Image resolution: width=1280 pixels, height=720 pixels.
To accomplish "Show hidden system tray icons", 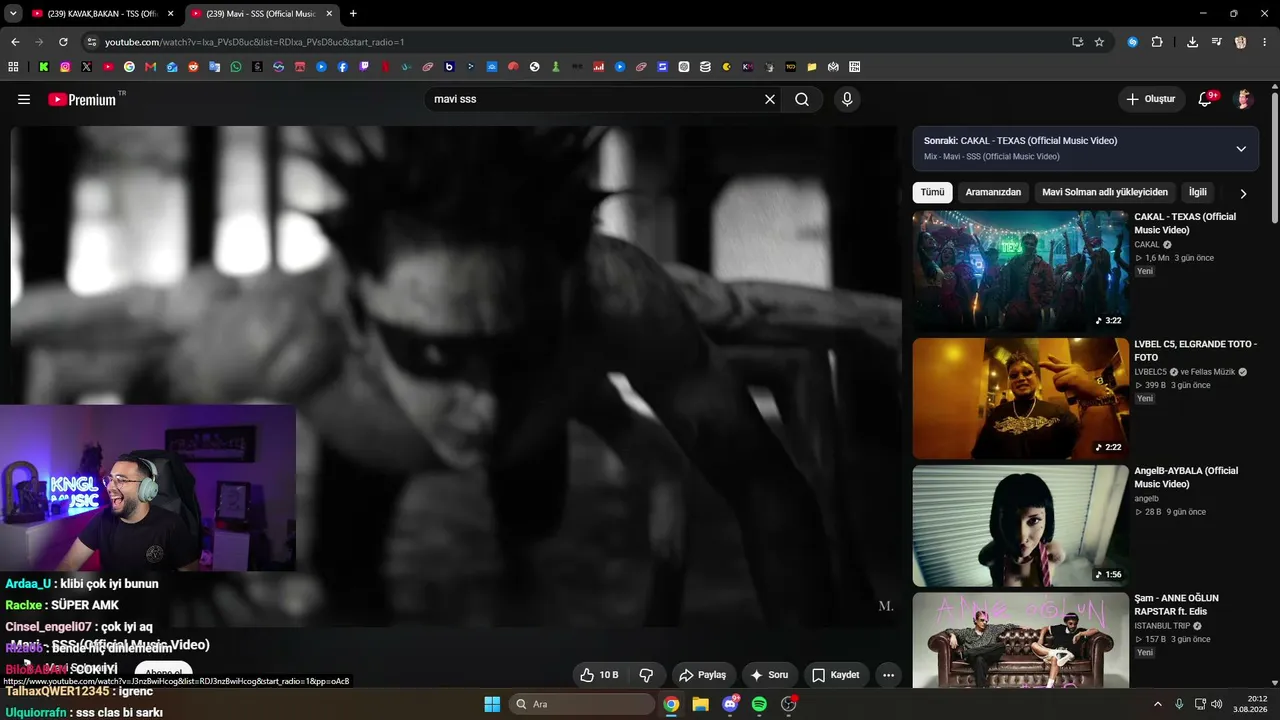I will coord(1158,704).
